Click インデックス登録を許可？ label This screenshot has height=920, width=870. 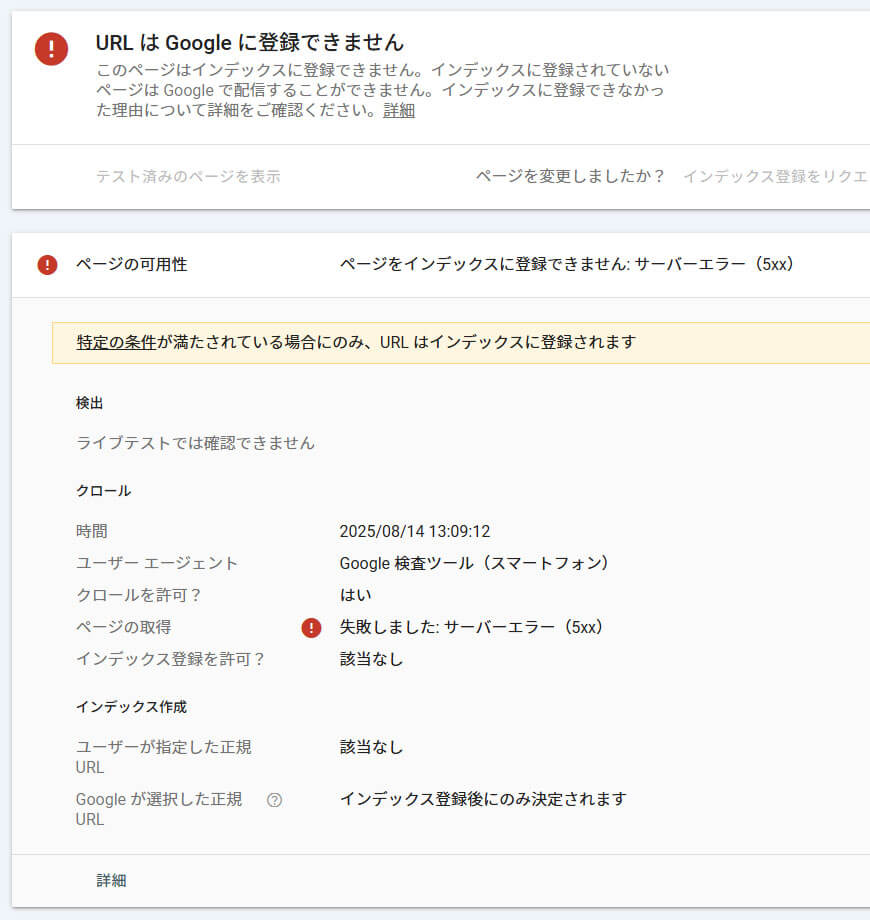point(170,659)
